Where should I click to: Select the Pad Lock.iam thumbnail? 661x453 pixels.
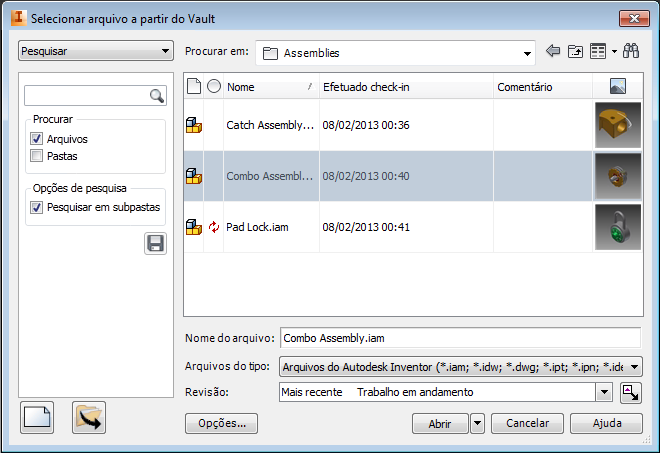pos(617,227)
